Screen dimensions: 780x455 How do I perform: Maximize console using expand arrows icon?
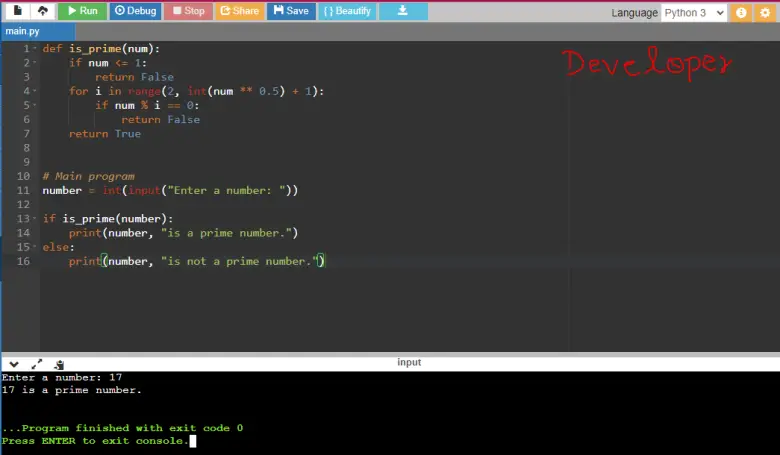[37, 364]
